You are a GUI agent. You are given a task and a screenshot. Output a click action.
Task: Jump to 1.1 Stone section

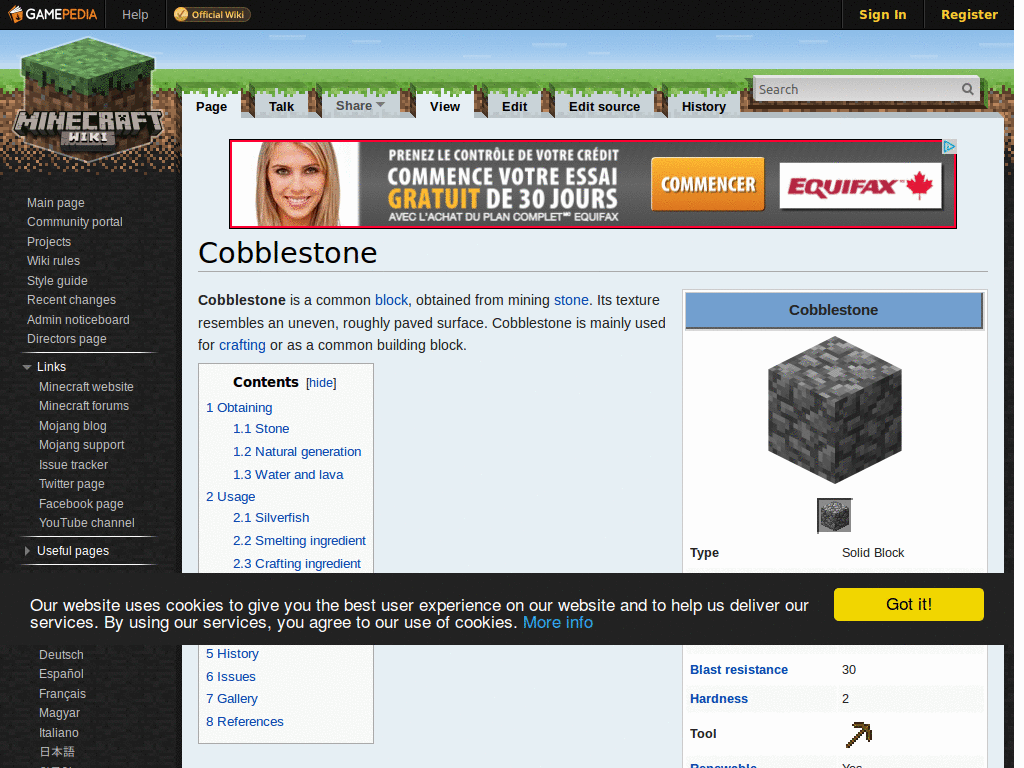pos(261,428)
